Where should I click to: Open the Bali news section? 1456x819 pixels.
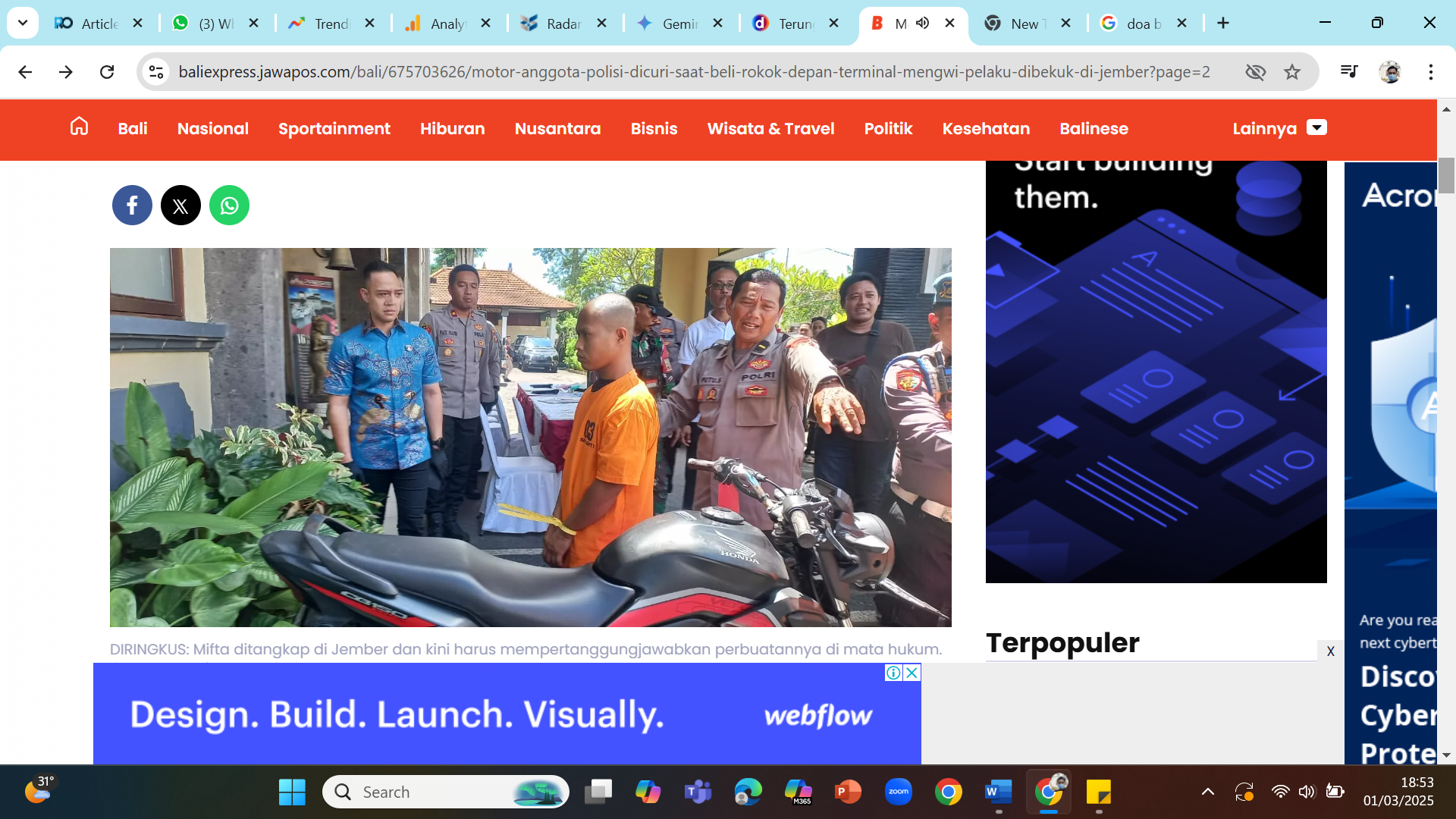point(133,129)
